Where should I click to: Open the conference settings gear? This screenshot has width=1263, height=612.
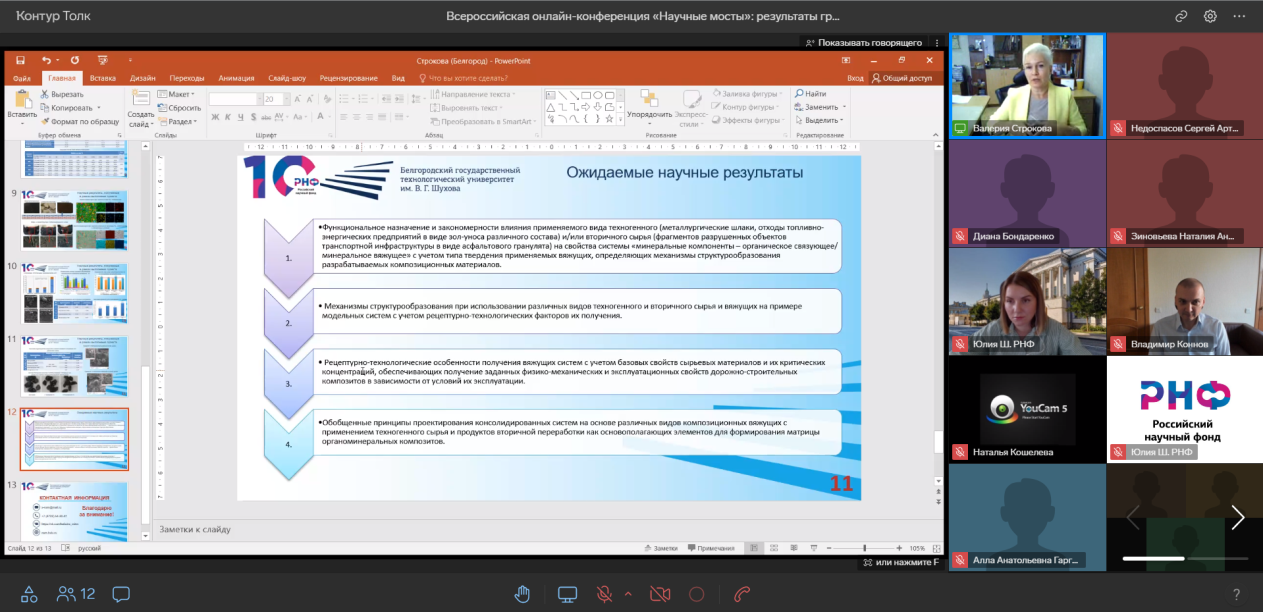tap(1210, 16)
